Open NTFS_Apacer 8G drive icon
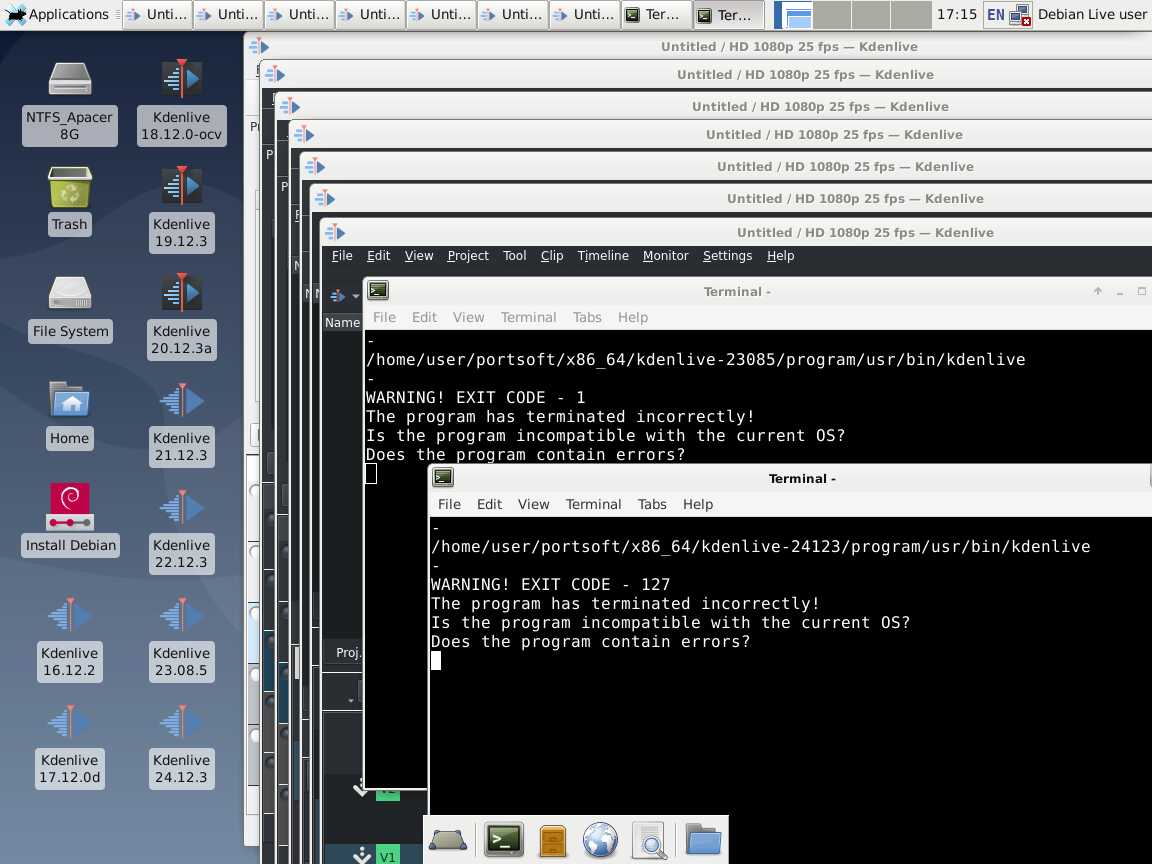This screenshot has height=864, width=1152. pos(70,80)
